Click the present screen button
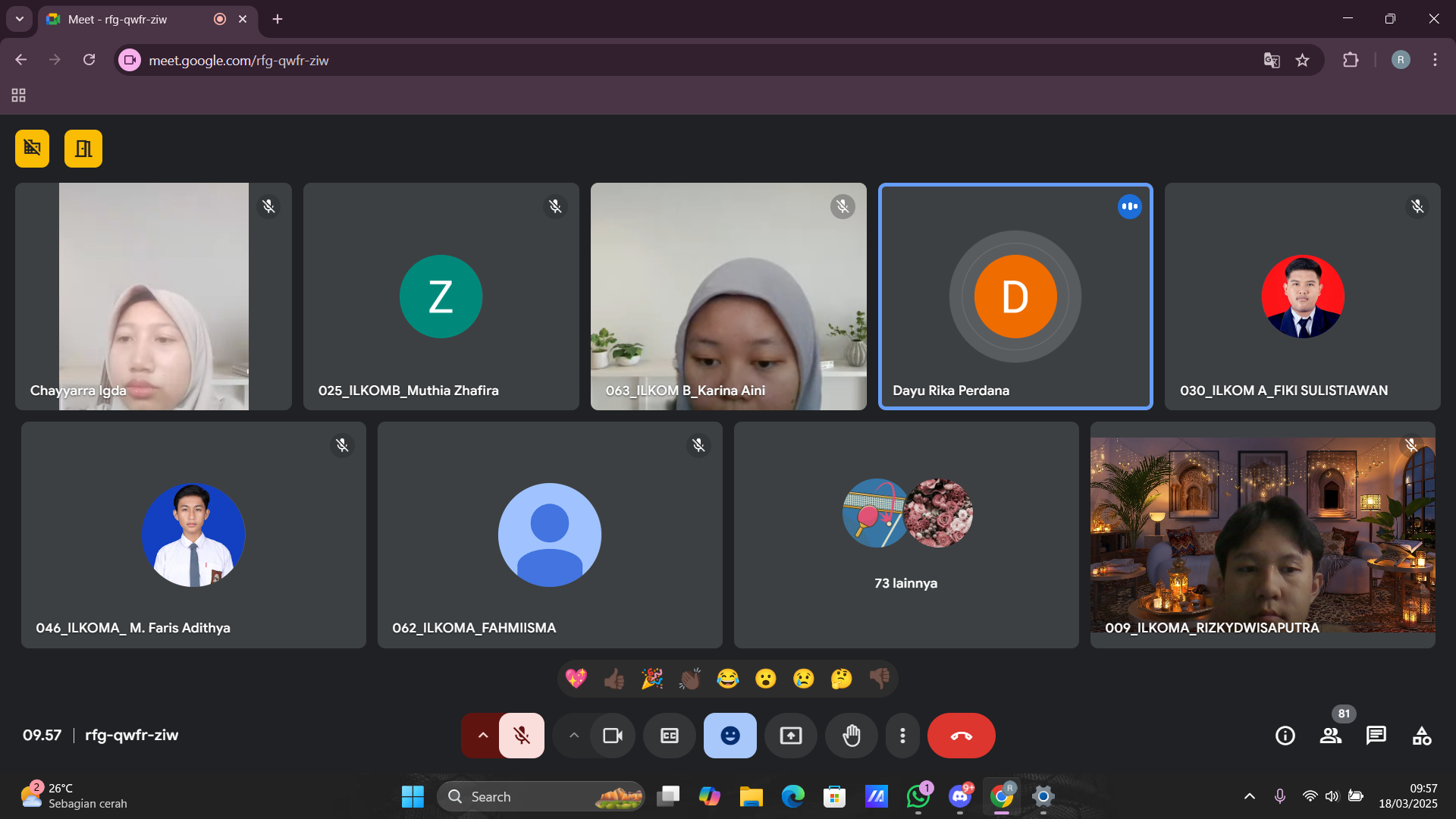The width and height of the screenshot is (1456, 819). pos(791,736)
